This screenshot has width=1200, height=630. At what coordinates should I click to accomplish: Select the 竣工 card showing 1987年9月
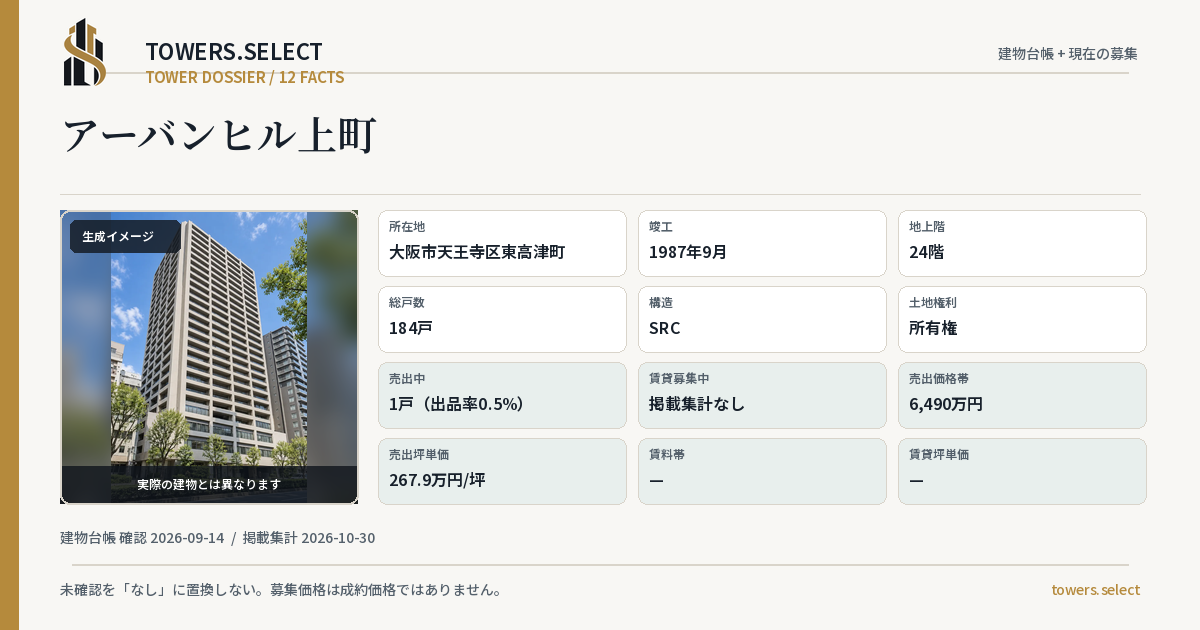click(x=762, y=243)
